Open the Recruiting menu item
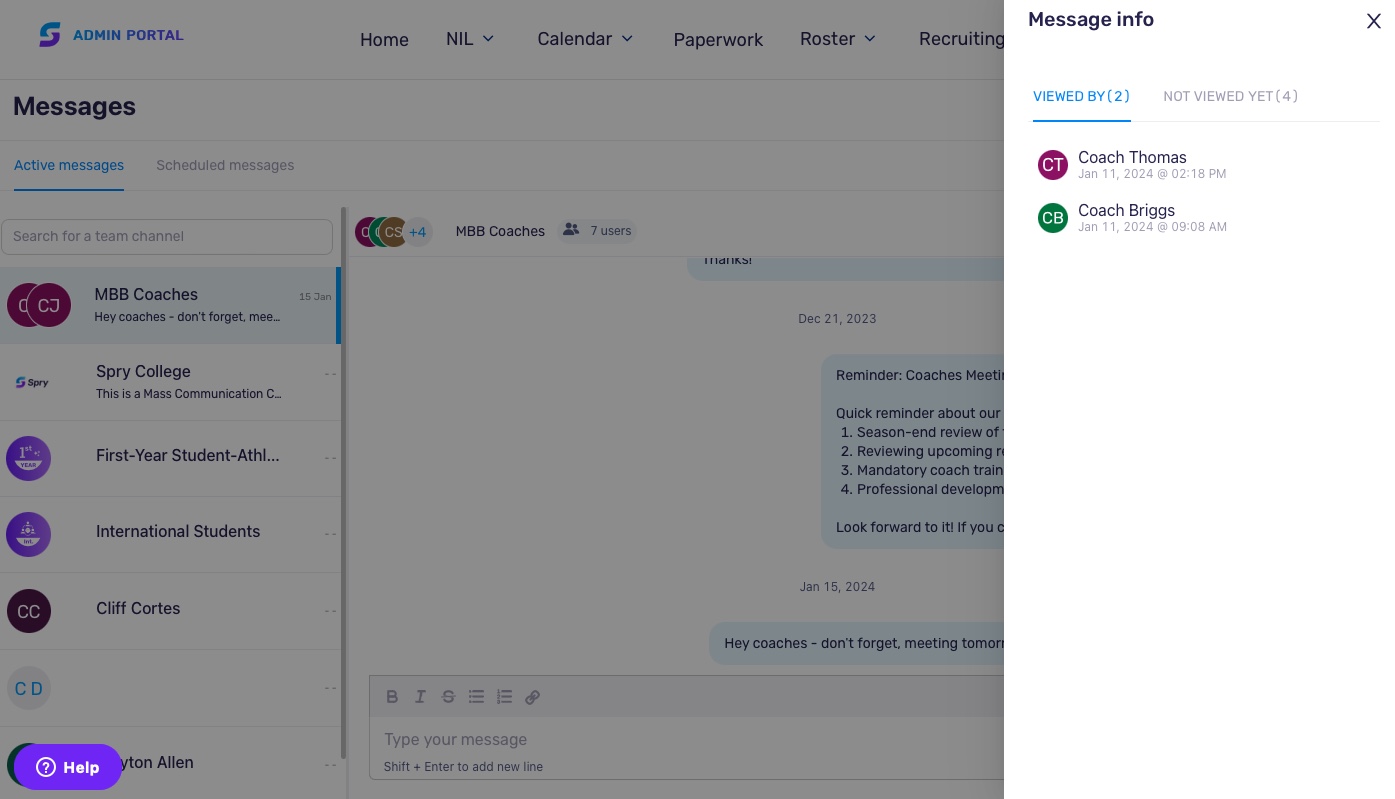The height and width of the screenshot is (799, 1395). coord(961,39)
